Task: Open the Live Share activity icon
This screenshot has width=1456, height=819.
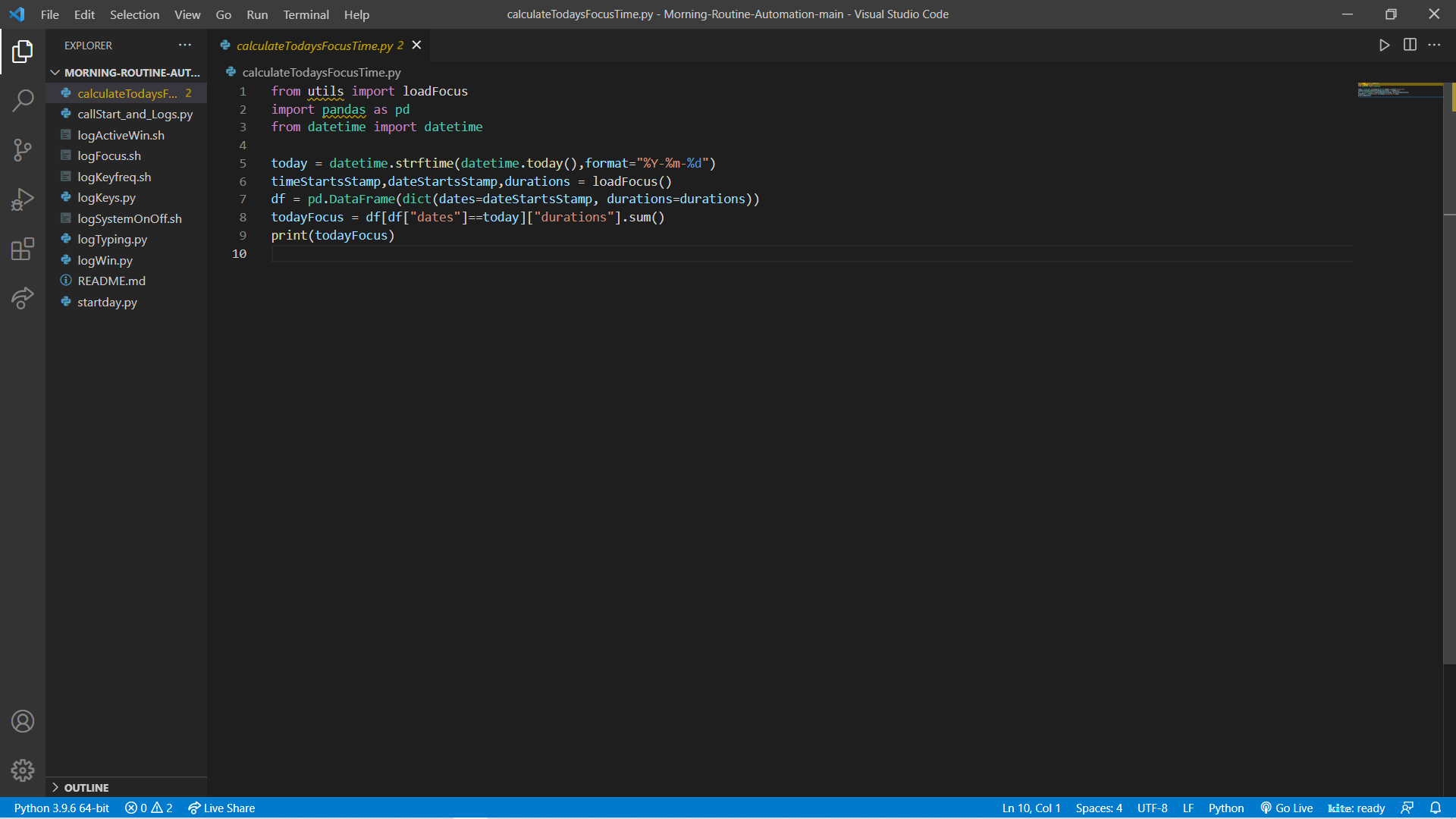Action: click(23, 298)
